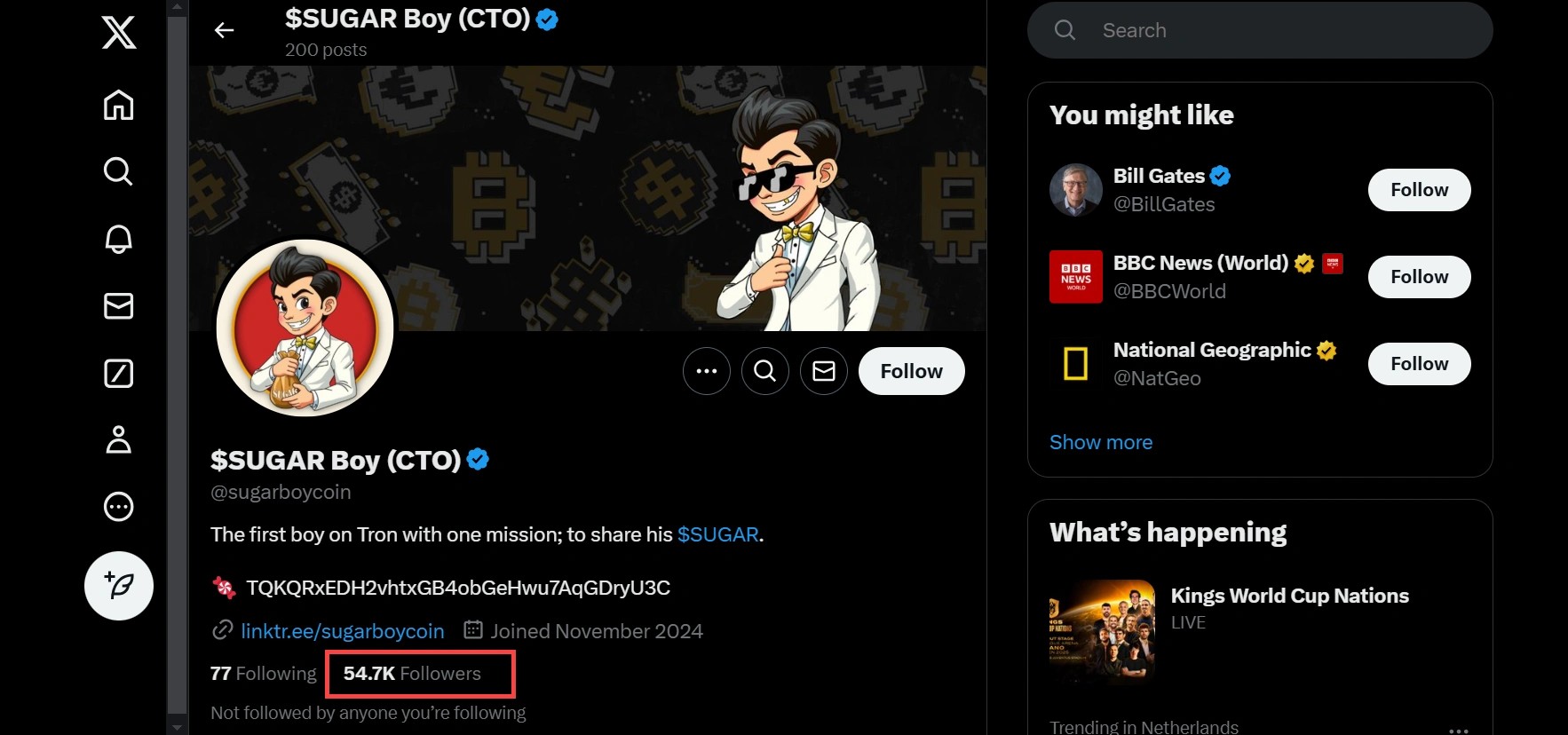Follow National Geographic suggestion
Viewport: 1568px width, 735px height.
point(1419,364)
